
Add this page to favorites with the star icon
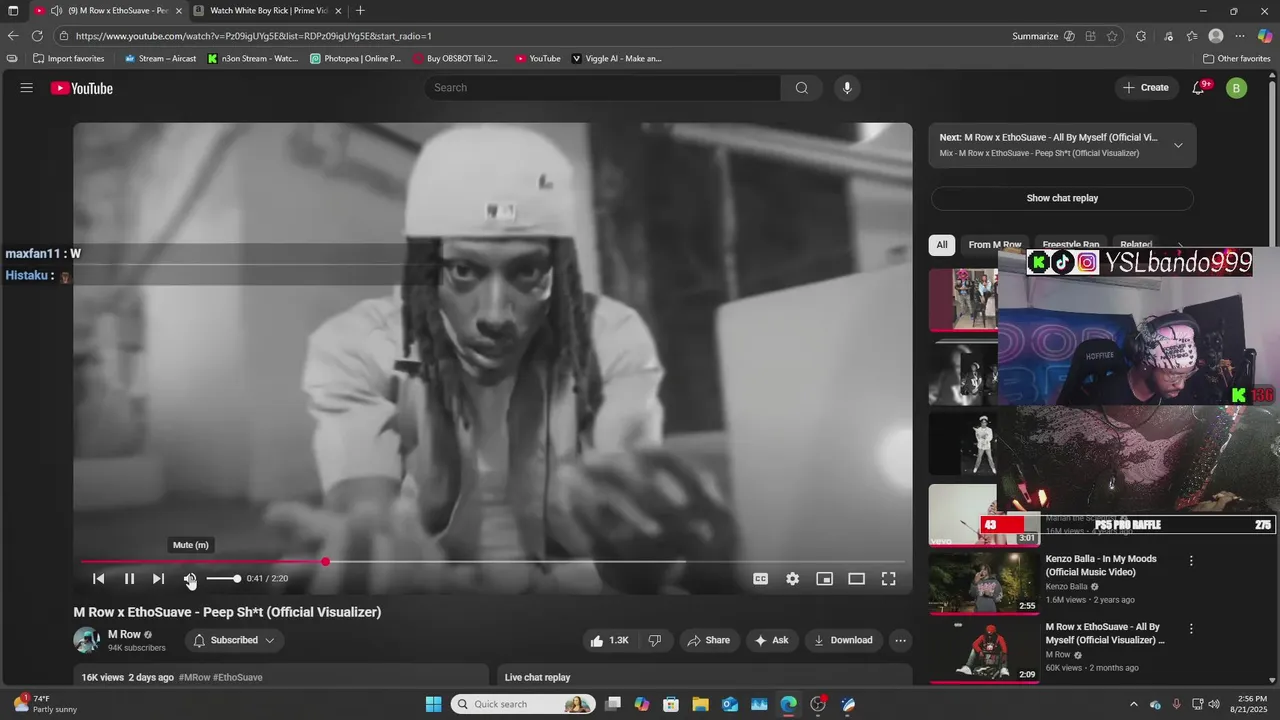tap(1112, 36)
